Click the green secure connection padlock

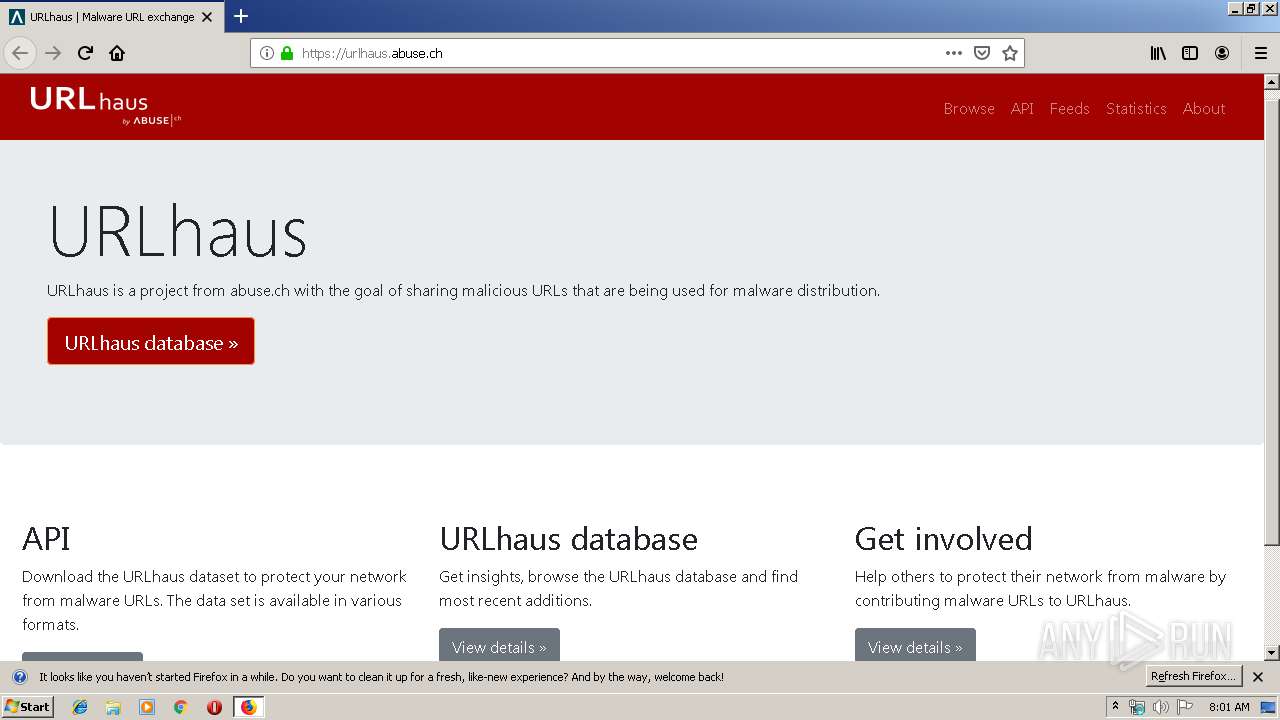[x=287, y=53]
